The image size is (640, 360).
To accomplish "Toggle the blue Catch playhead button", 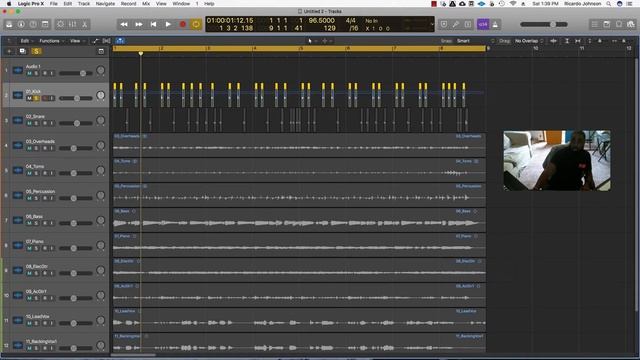I will point(120,41).
